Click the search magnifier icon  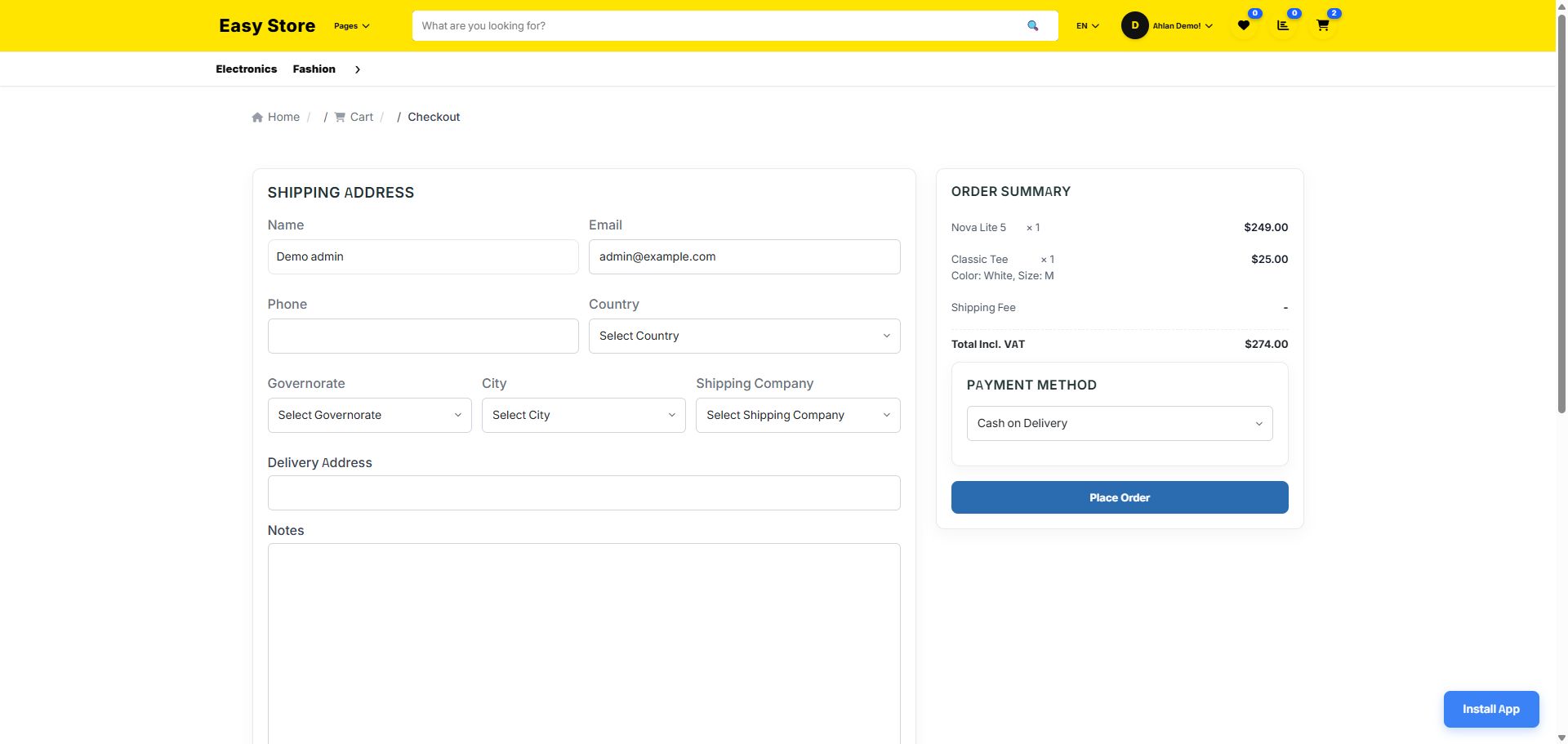pos(1032,26)
